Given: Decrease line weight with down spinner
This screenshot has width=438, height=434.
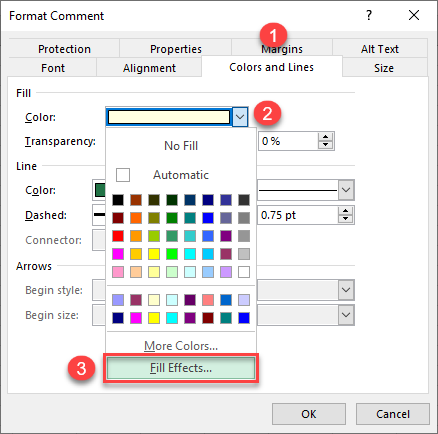Looking at the screenshot, I should pos(346,219).
